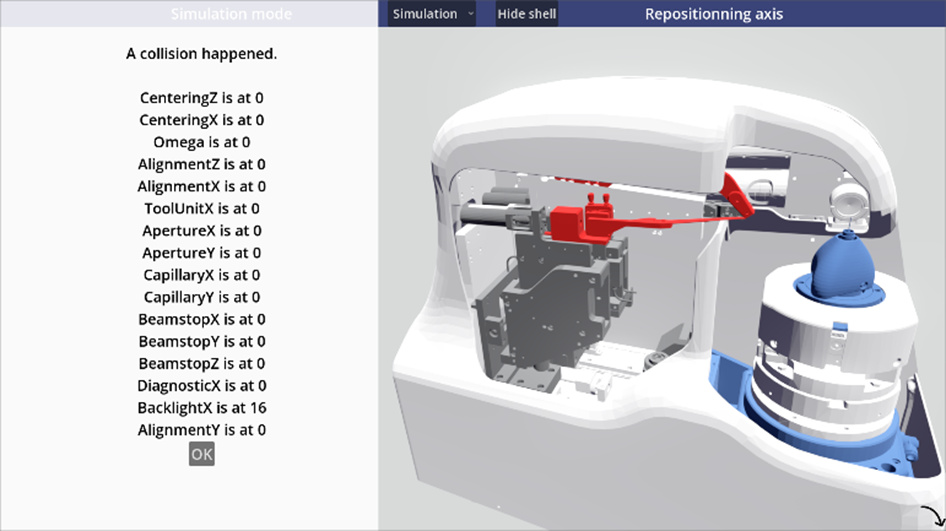
Task: Click the Hide shell button
Action: pos(527,14)
